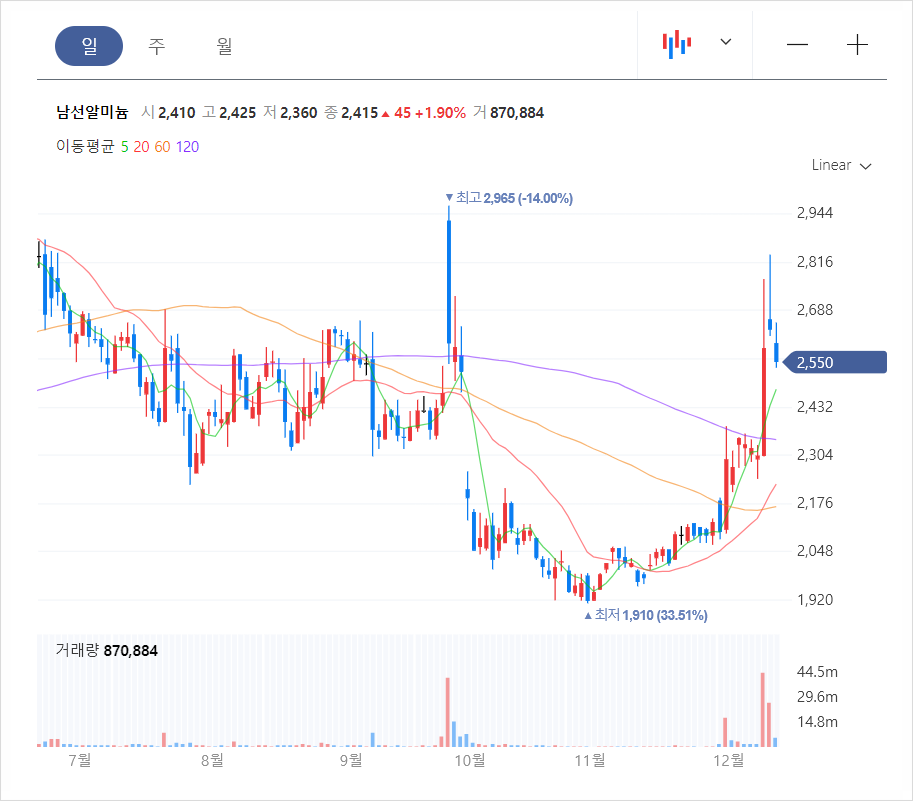Screen dimensions: 913x801
Task: Toggle the 20-day moving average
Action: tap(141, 147)
